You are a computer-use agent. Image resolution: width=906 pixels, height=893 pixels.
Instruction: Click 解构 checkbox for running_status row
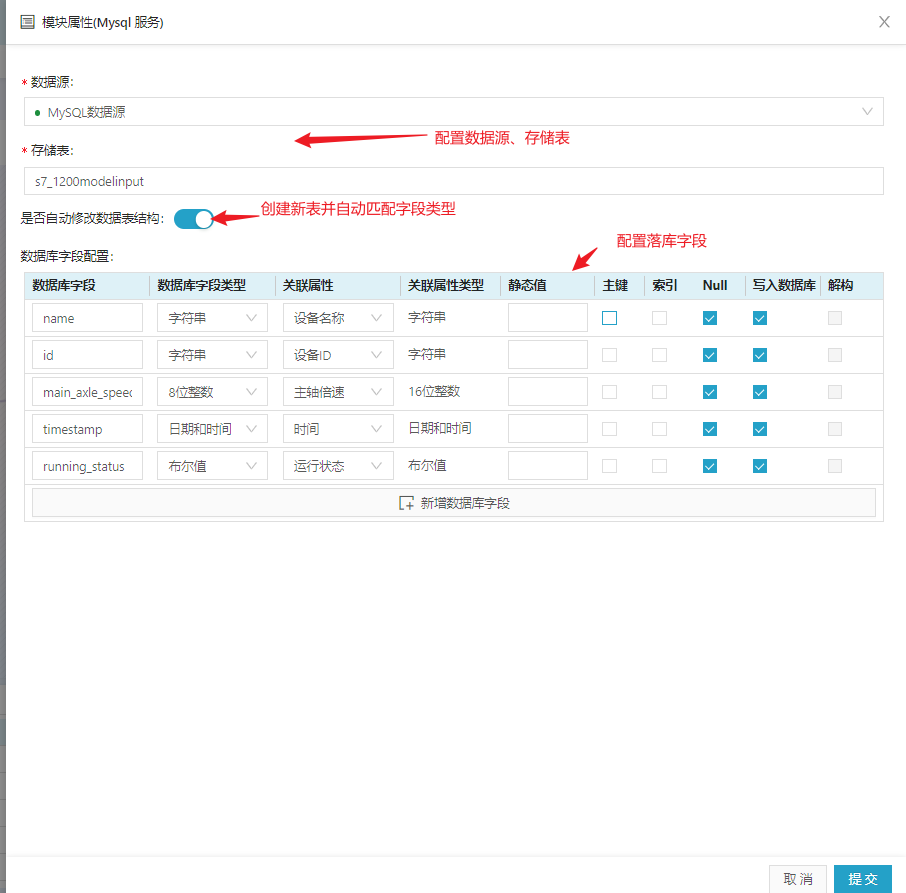point(834,466)
